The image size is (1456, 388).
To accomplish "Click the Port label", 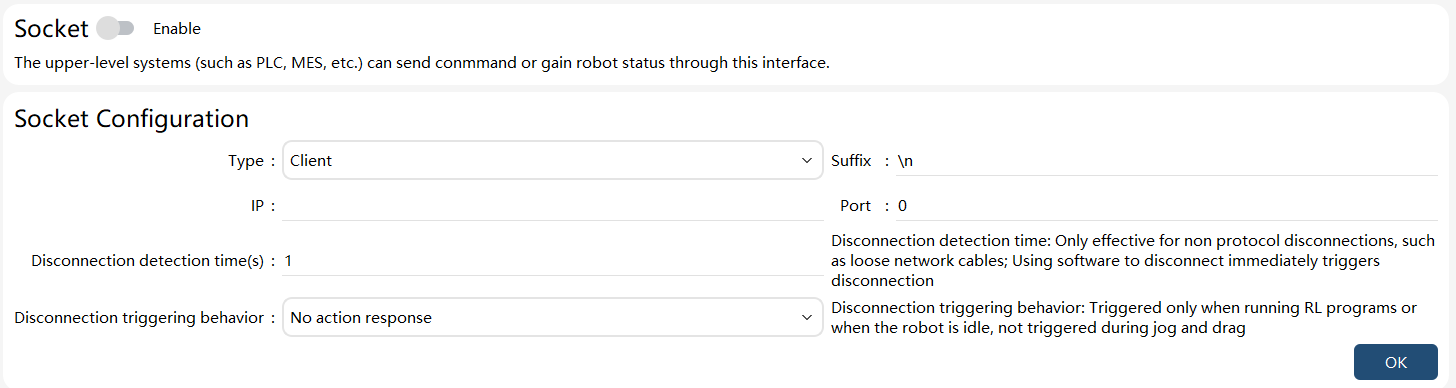I will [855, 206].
